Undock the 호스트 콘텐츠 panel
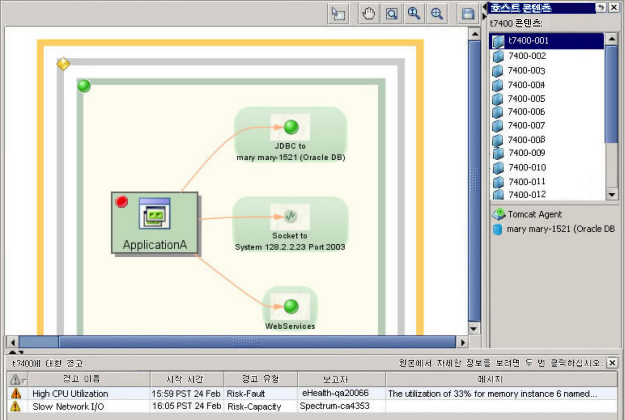The width and height of the screenshot is (625, 420). [x=601, y=7]
